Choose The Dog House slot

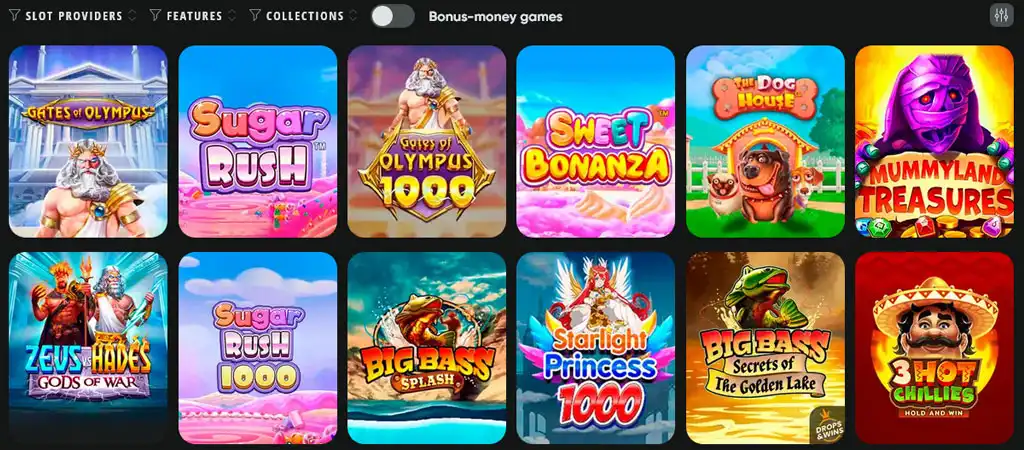(x=765, y=141)
